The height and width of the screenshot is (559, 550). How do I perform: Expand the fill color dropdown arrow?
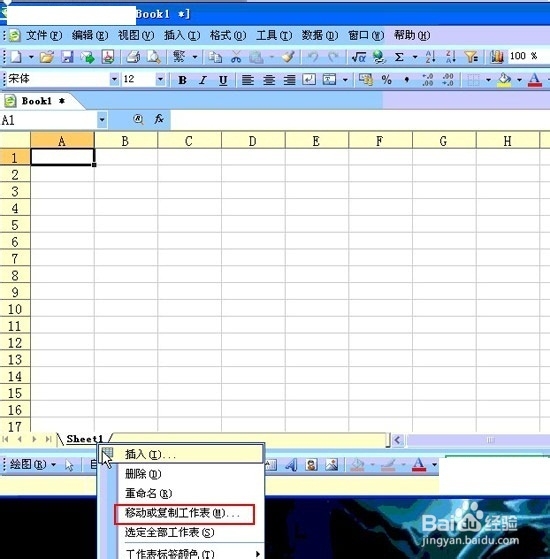click(519, 80)
